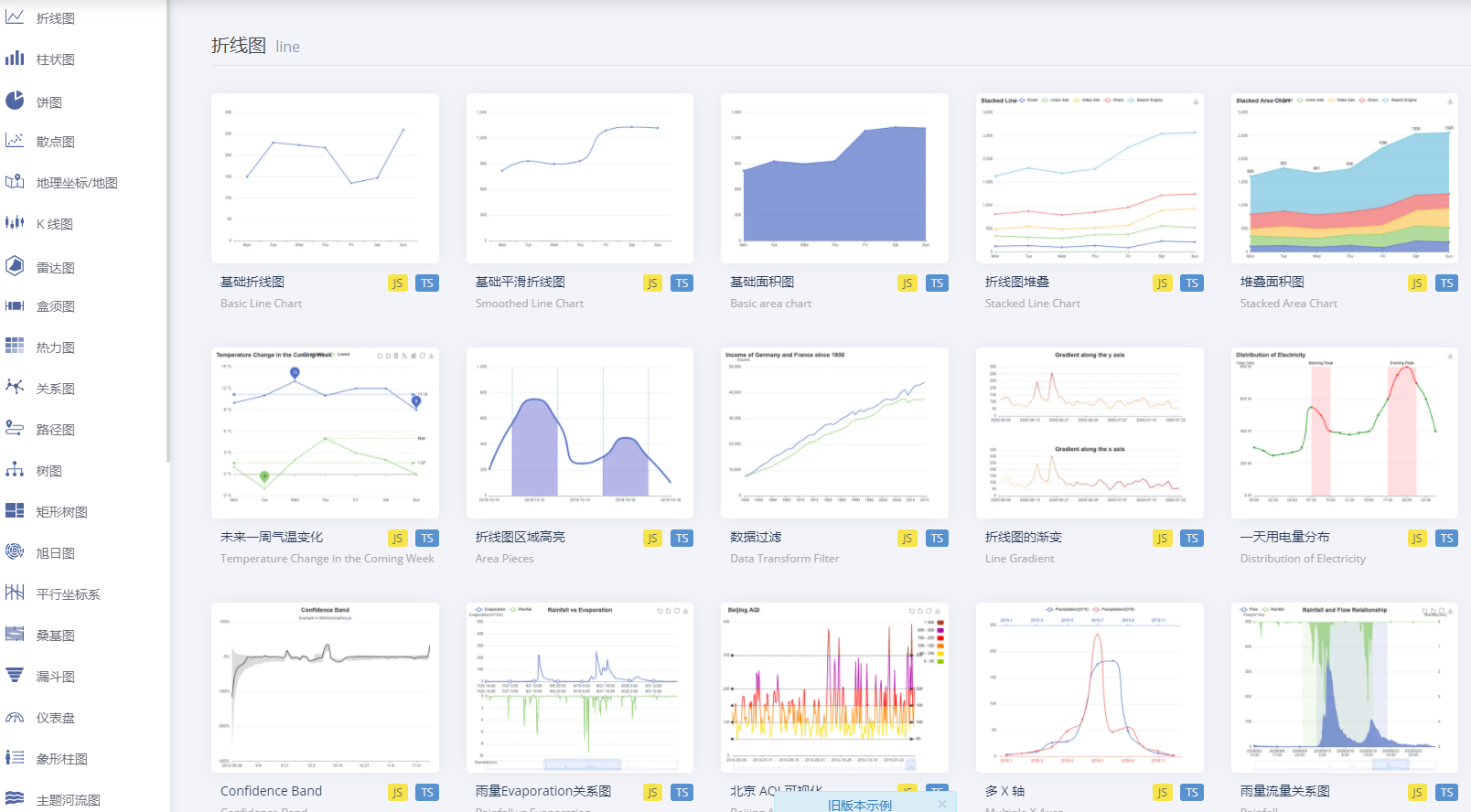Viewport: 1471px width, 812px height.
Task: Select the funnel chart icon in sidebar
Action: pos(15,676)
